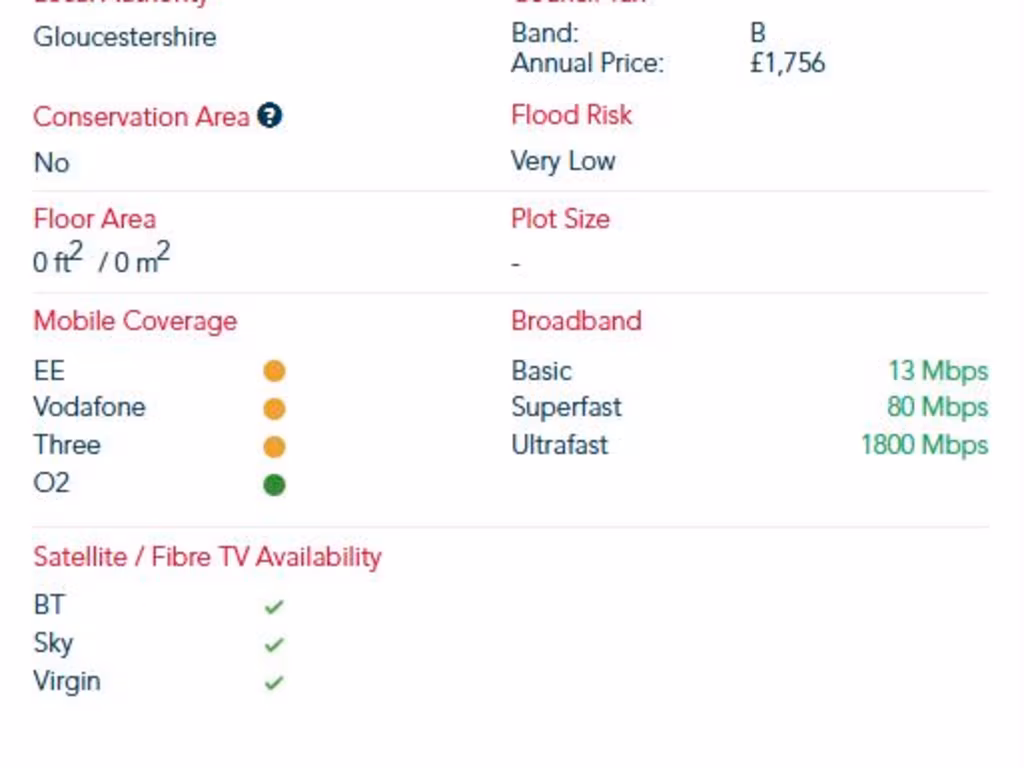Click the Three orange coverage dot
The width and height of the screenshot is (1024, 768).
(274, 447)
